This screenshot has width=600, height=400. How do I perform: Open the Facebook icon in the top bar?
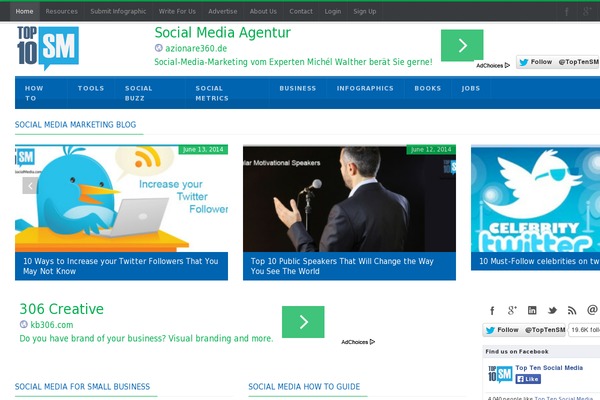567,11
